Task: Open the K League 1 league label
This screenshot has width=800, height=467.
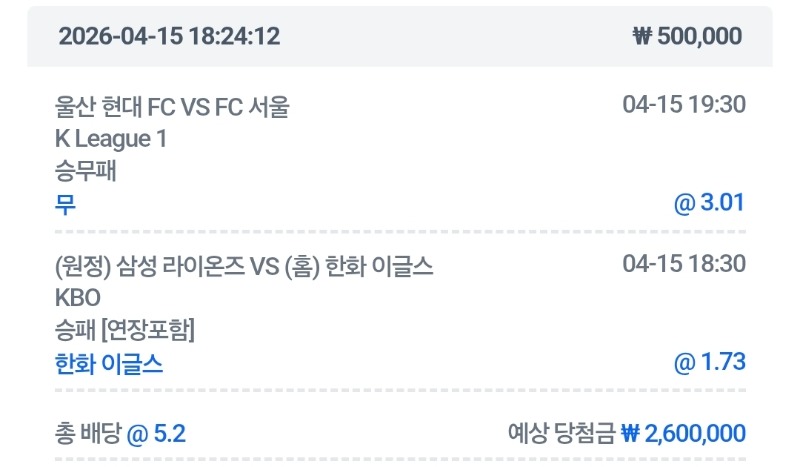Action: [110, 139]
